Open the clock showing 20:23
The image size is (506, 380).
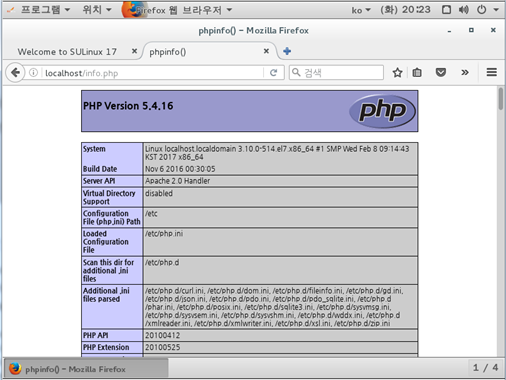[405, 10]
